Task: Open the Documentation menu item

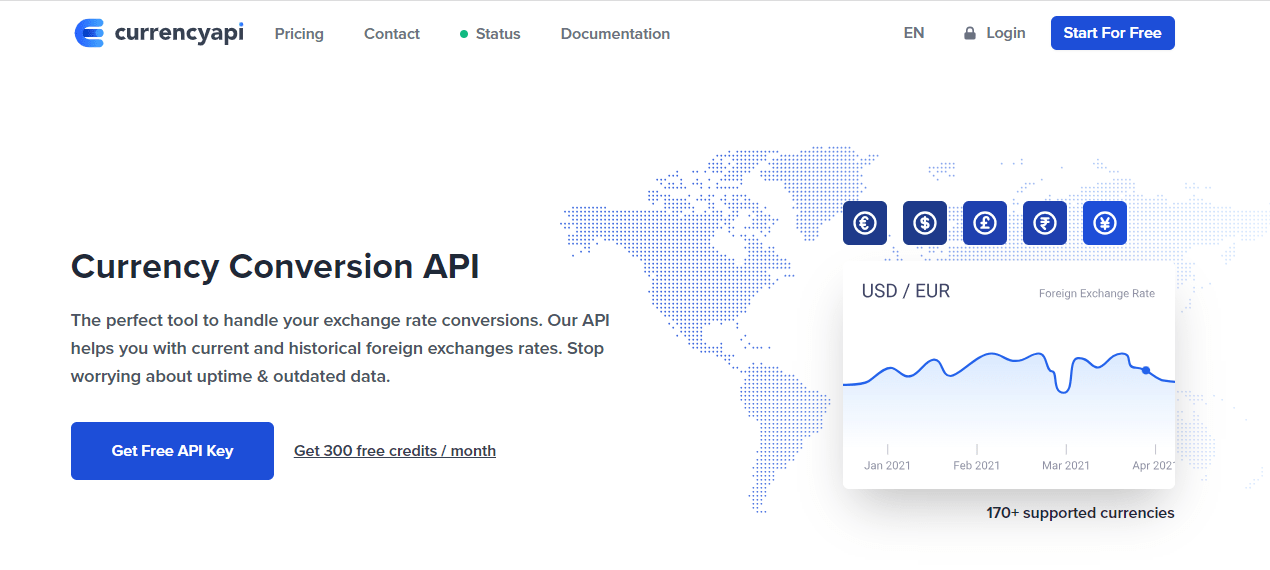Action: [x=615, y=34]
